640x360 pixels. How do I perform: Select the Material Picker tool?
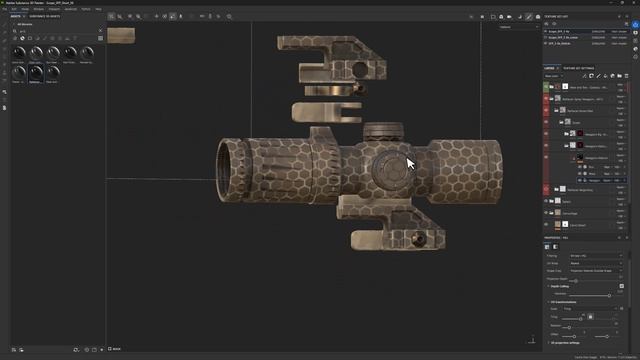[4, 72]
